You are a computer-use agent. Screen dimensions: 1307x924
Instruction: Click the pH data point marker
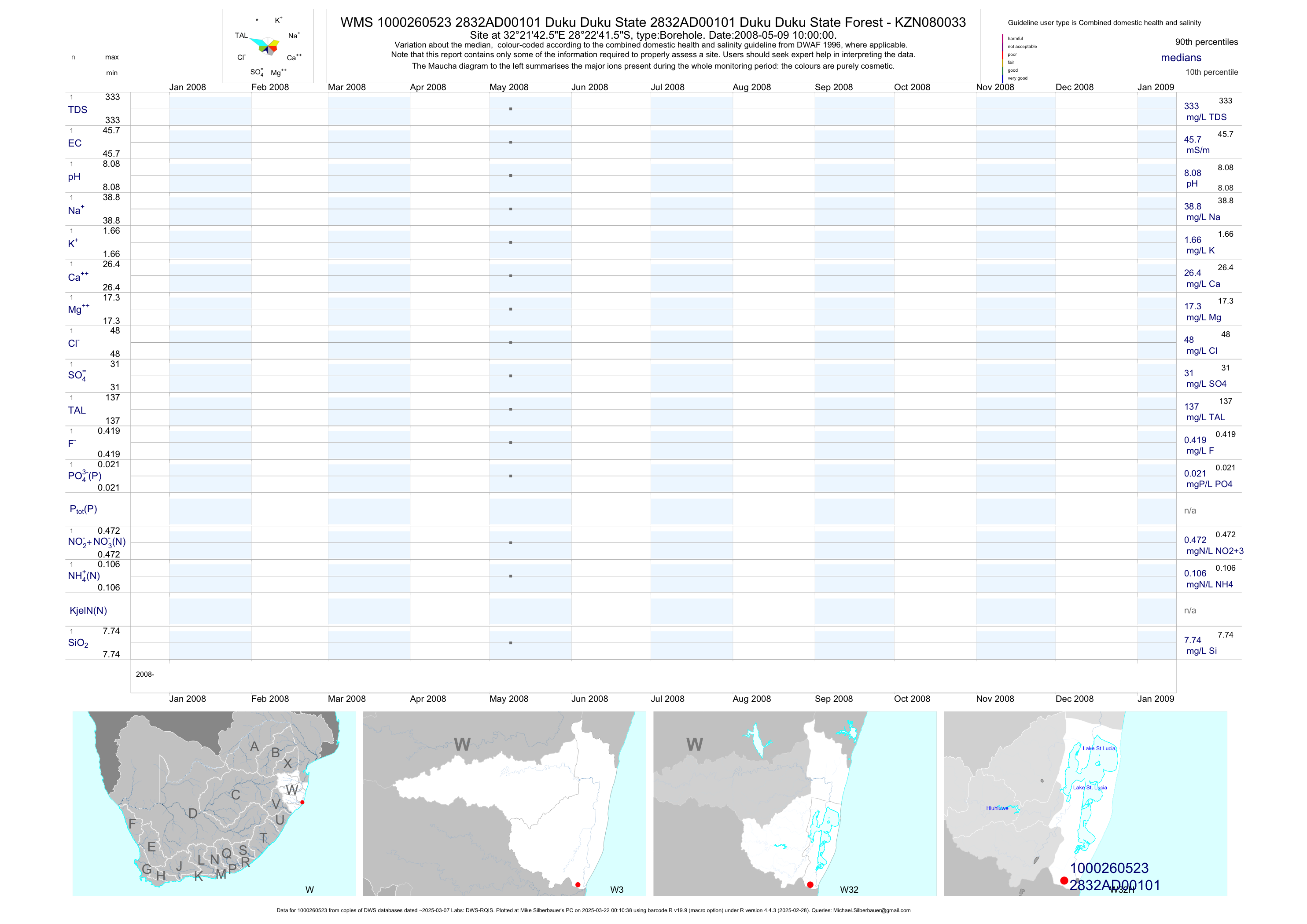coord(511,176)
